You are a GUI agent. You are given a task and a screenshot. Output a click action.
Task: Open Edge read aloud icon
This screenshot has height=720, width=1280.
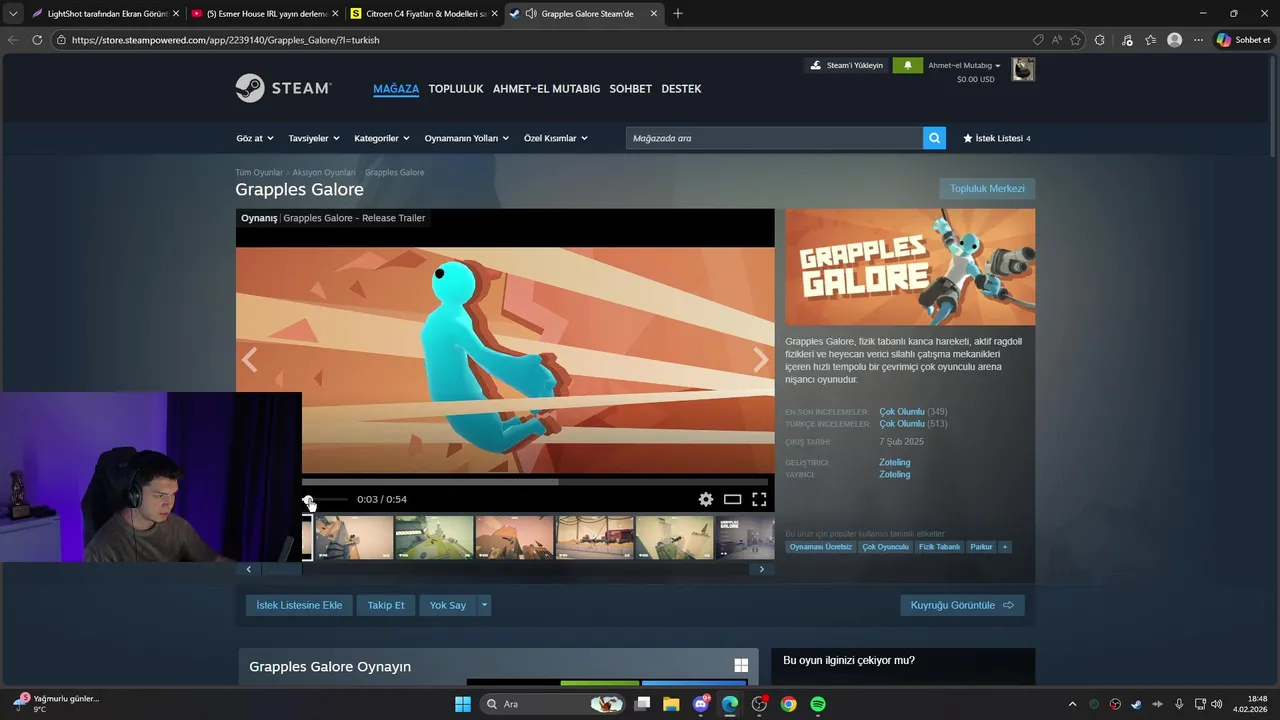point(1056,40)
